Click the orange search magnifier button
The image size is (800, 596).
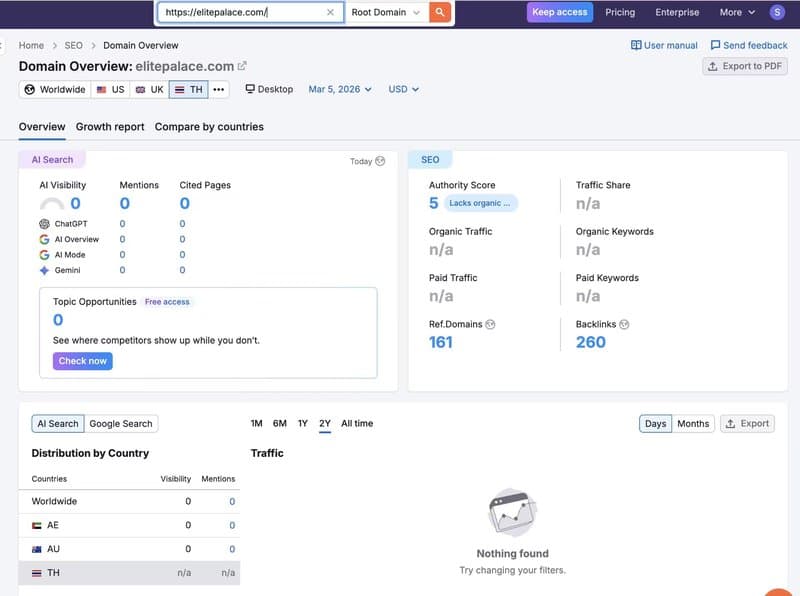coord(440,12)
